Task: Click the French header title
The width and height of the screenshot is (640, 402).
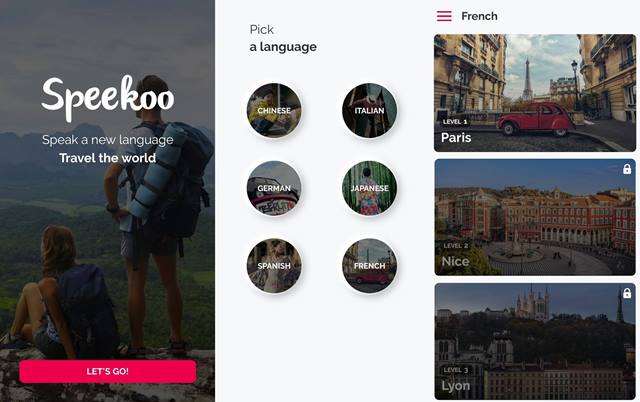Action: coord(479,16)
